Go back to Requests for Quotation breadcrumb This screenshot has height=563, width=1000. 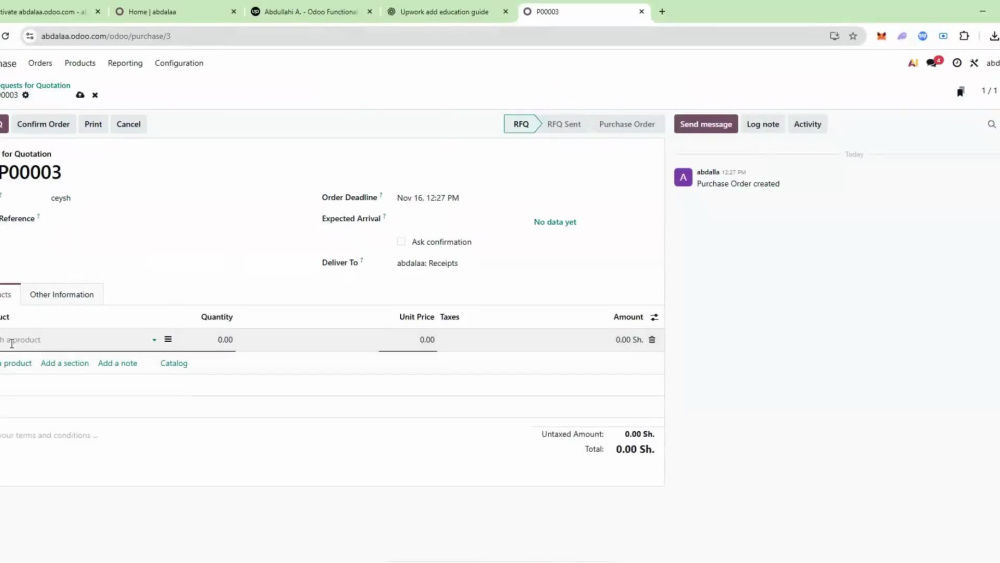pyautogui.click(x=35, y=85)
